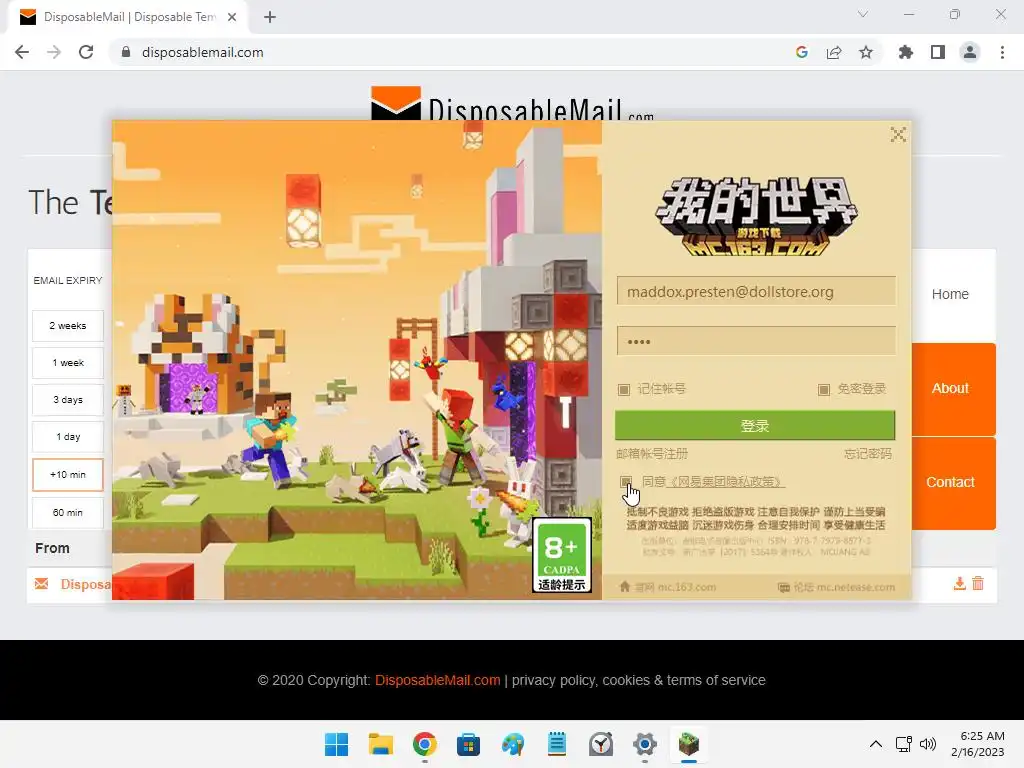Click the address bar URL
Viewport: 1024px width, 768px height.
click(x=202, y=52)
